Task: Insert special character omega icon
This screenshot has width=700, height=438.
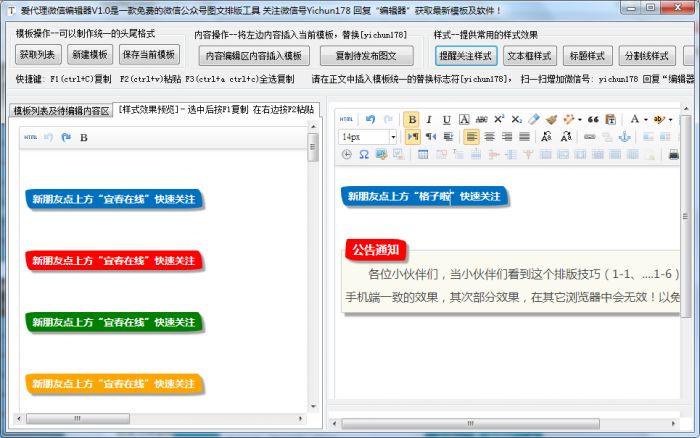Action: (364, 154)
